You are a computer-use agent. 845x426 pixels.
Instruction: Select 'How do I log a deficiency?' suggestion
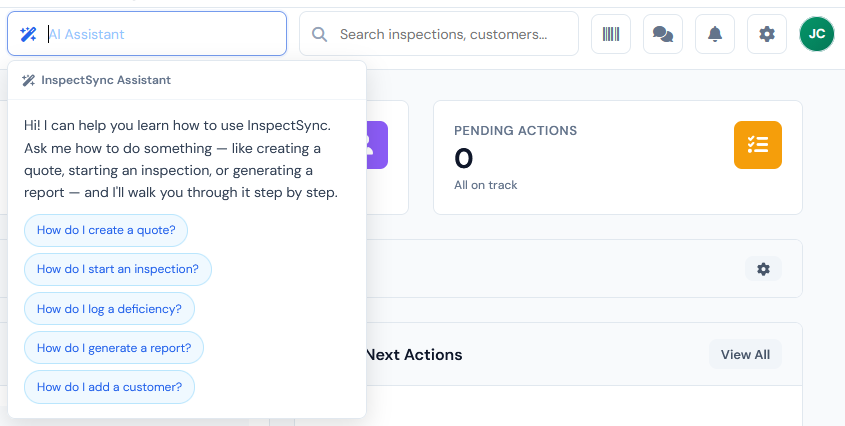[109, 309]
